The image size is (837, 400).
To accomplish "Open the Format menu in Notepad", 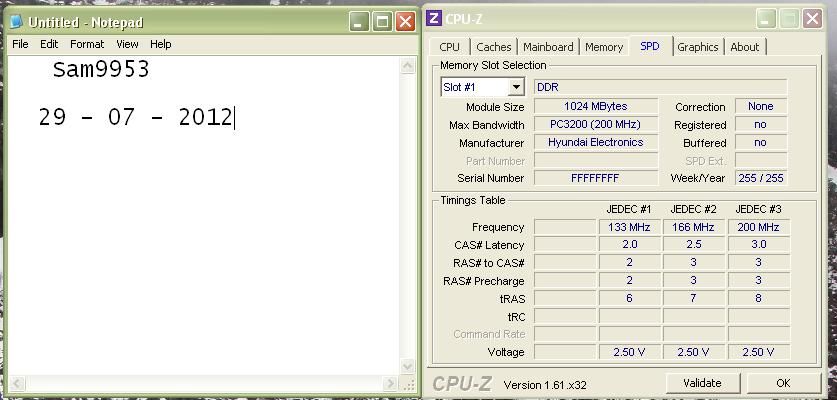I will click(x=87, y=44).
